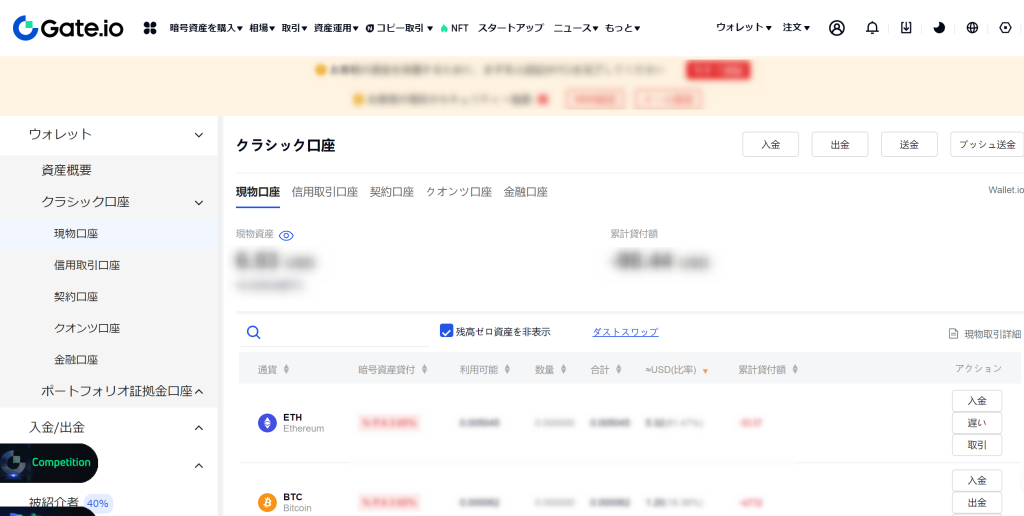Viewport: 1024px width, 516px height.
Task: Open the notifications bell icon
Action: [x=872, y=28]
